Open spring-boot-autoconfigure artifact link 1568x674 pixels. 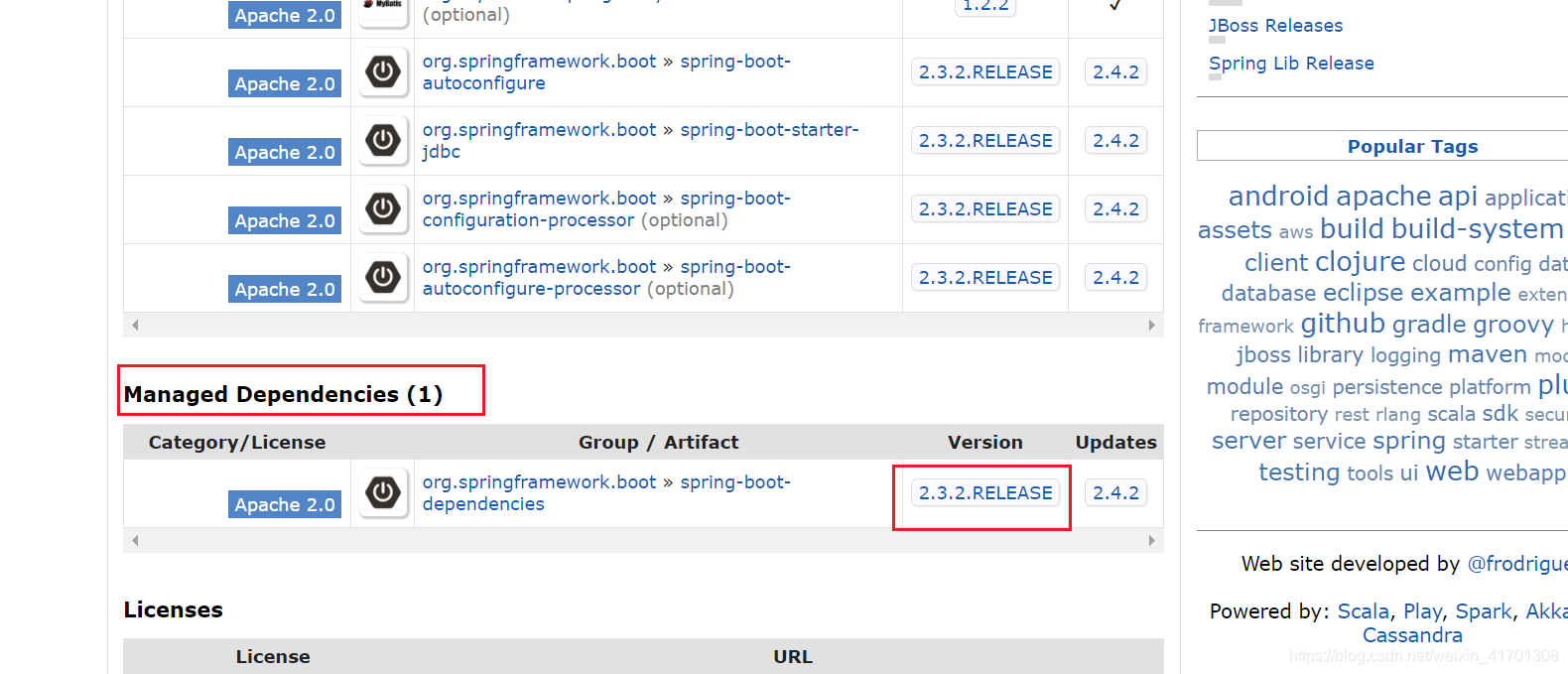click(x=606, y=72)
